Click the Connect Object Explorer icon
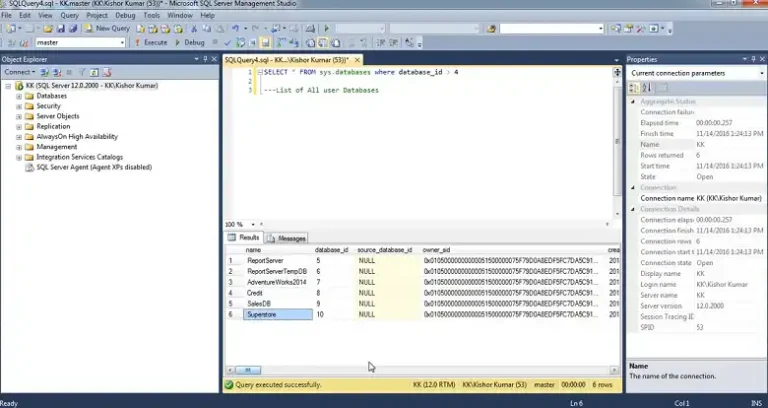 click(x=45, y=72)
